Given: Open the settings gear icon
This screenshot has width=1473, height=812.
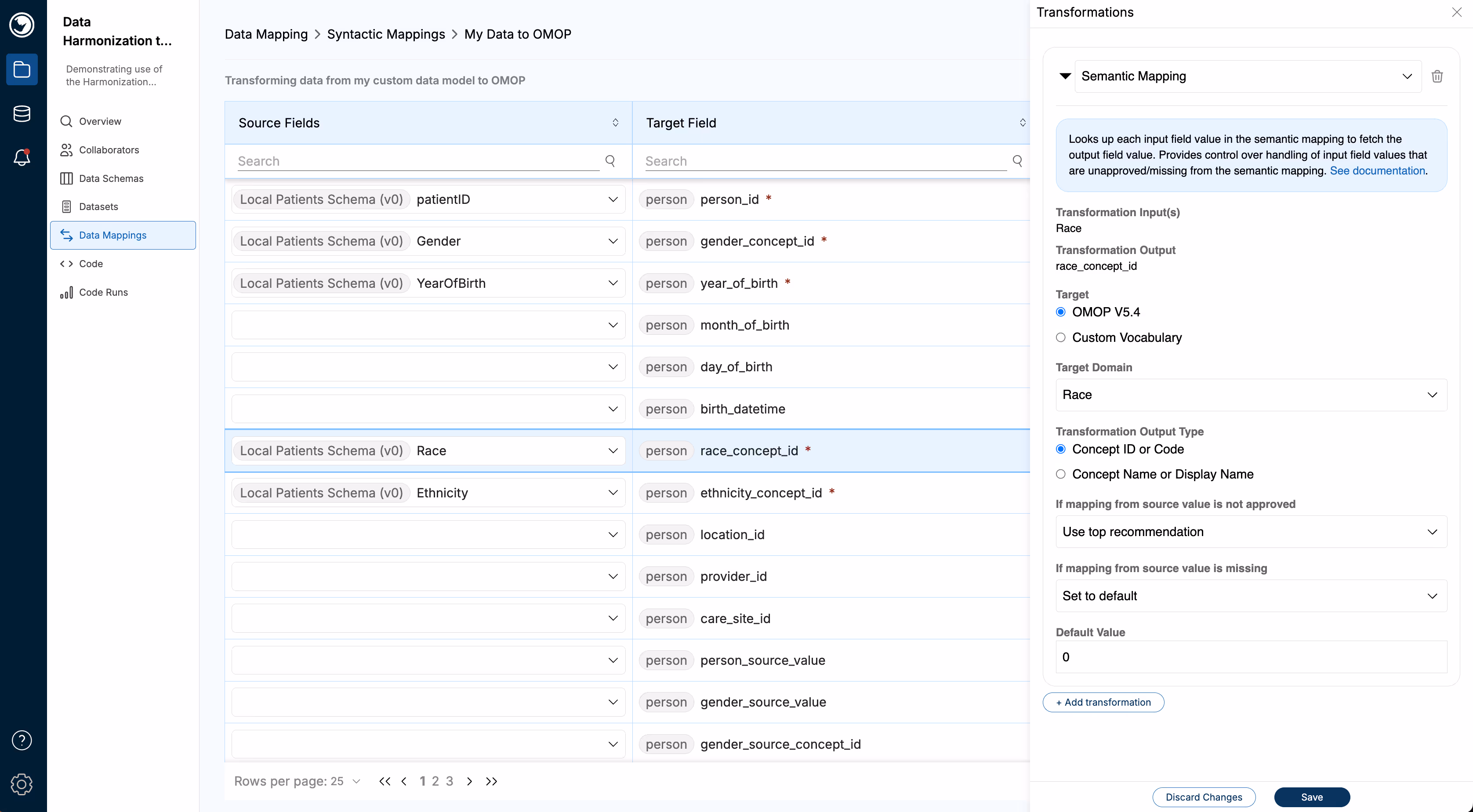Looking at the screenshot, I should tap(22, 784).
